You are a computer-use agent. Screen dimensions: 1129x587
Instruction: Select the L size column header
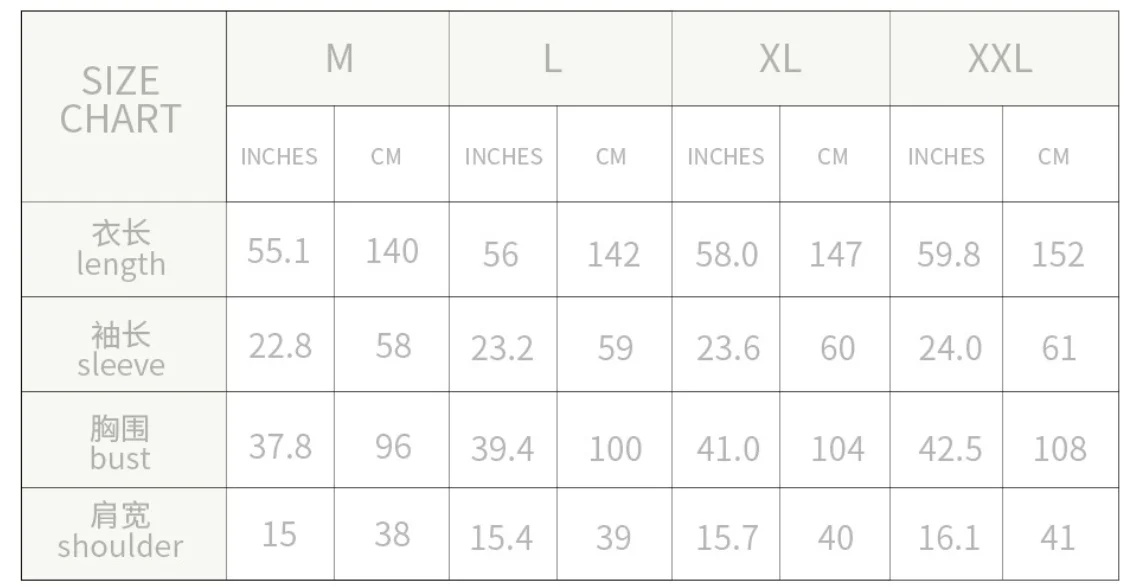point(552,59)
